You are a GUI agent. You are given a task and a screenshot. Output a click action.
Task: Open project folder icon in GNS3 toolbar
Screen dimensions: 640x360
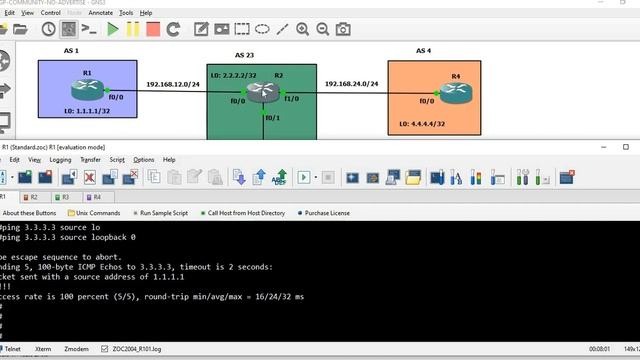click(20, 29)
